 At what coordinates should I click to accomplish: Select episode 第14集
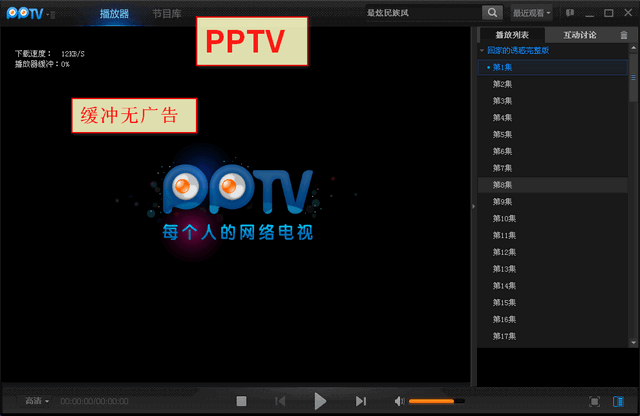[553, 285]
